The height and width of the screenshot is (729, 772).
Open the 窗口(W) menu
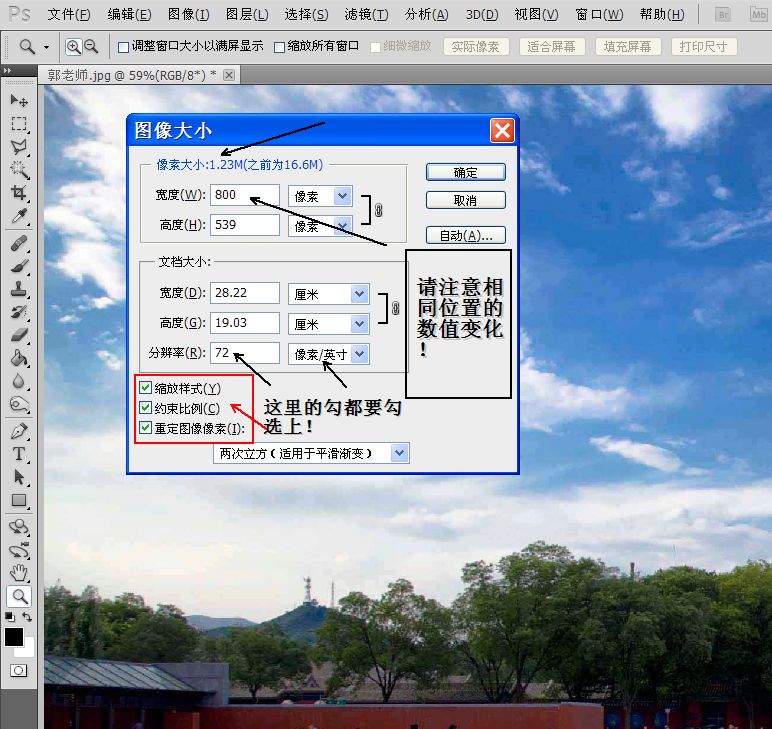pyautogui.click(x=599, y=14)
